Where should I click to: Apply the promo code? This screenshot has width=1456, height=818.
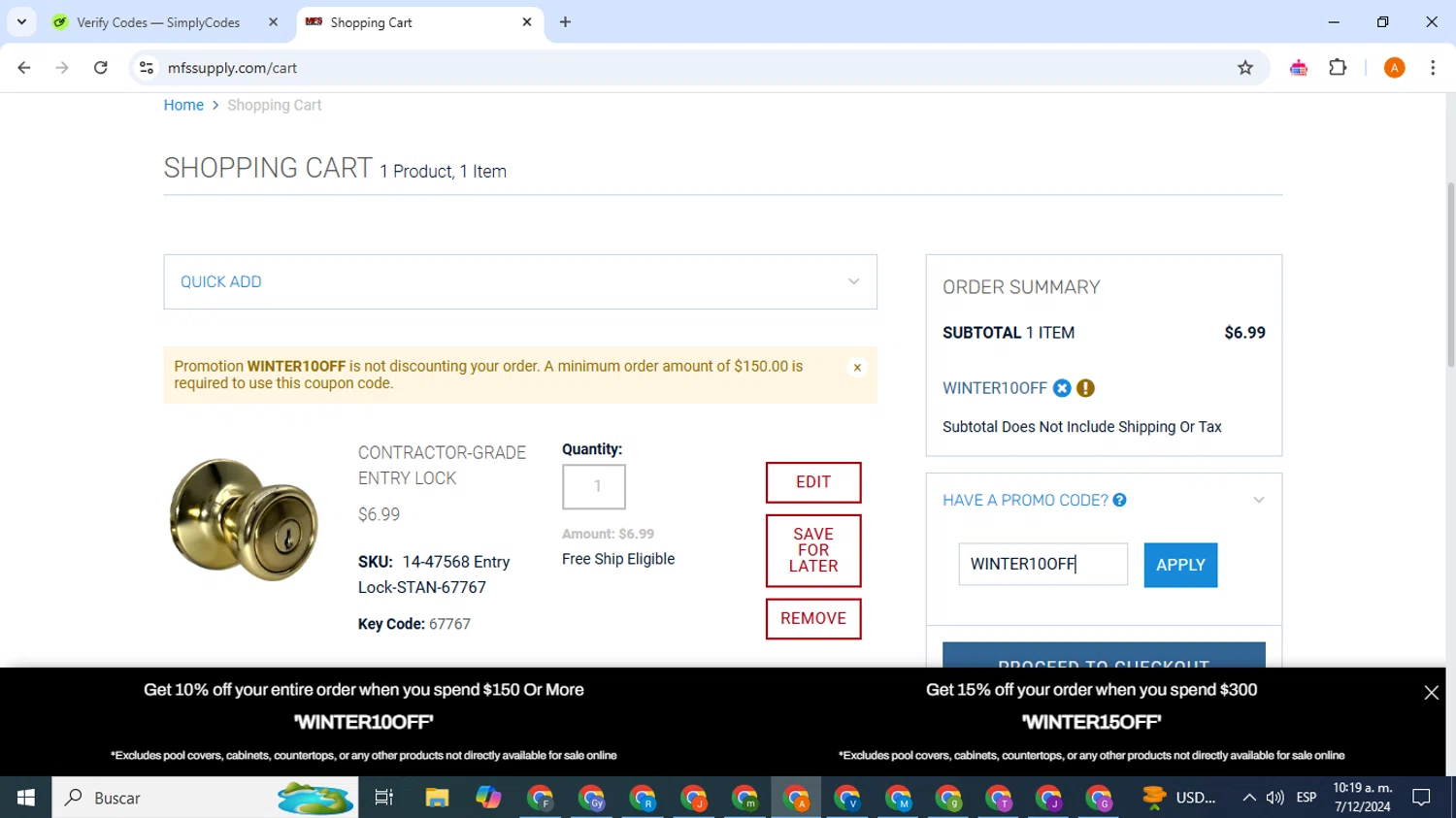(1180, 565)
